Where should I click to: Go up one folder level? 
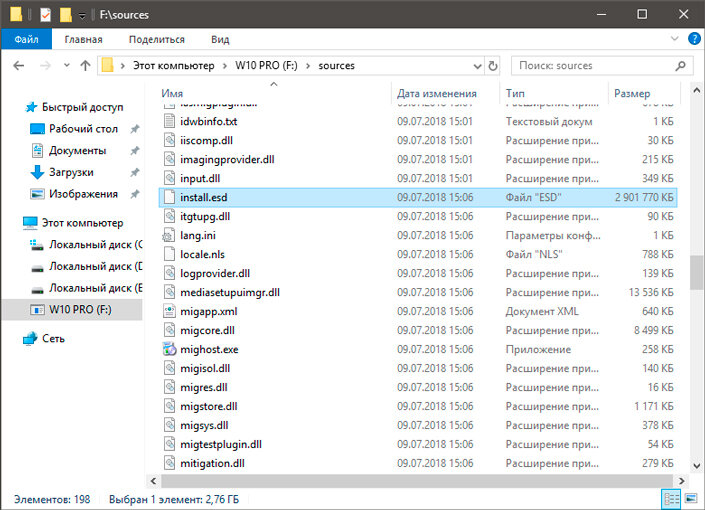(85, 66)
